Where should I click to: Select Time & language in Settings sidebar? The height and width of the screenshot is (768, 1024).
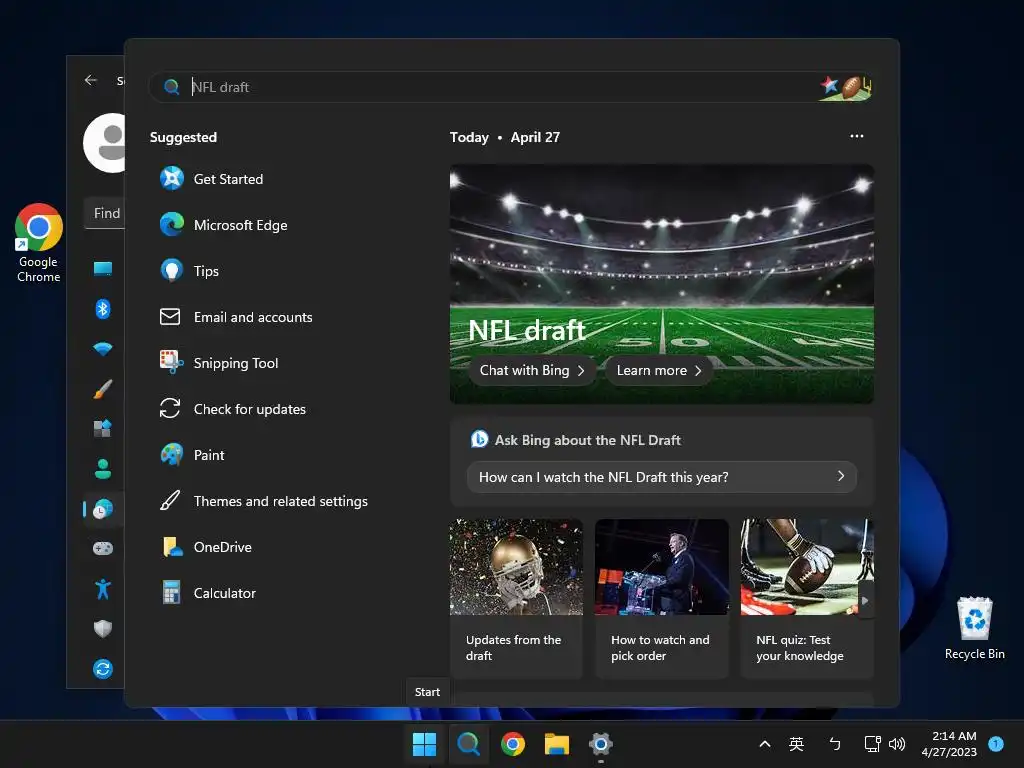click(x=103, y=509)
